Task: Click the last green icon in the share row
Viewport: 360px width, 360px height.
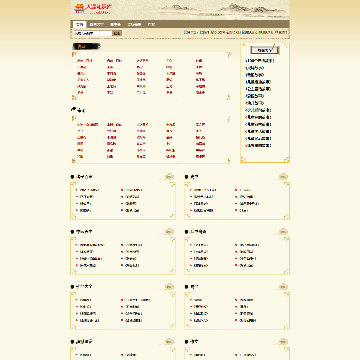Action: (x=277, y=32)
